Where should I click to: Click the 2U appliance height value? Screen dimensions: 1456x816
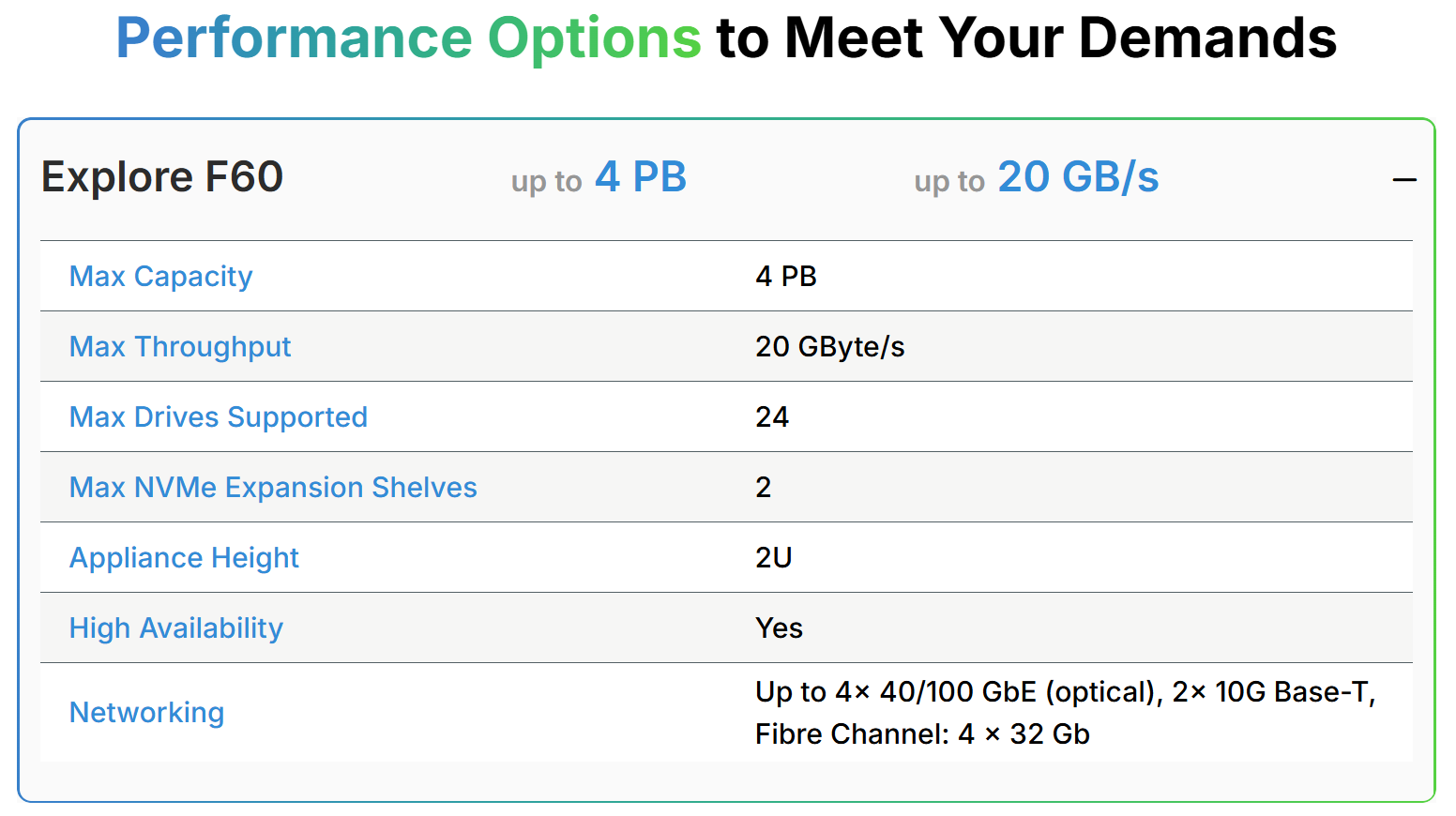(x=774, y=558)
